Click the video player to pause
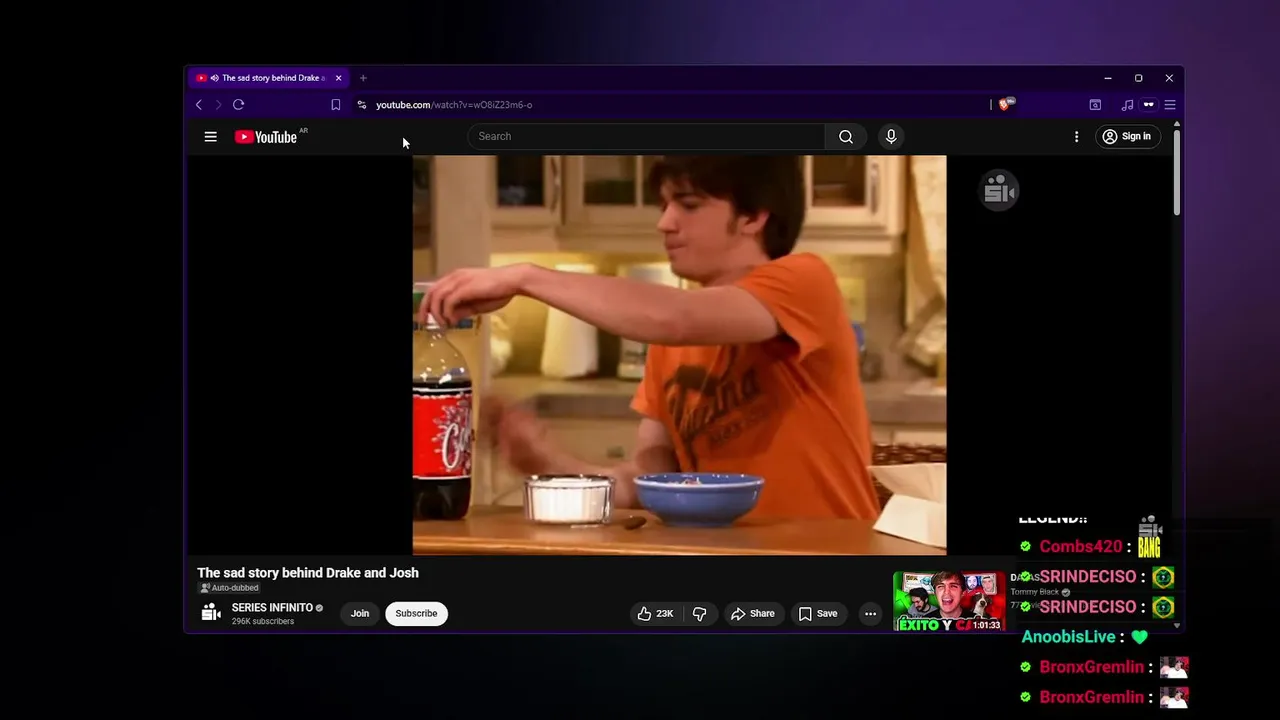The width and height of the screenshot is (1280, 720). pos(679,354)
